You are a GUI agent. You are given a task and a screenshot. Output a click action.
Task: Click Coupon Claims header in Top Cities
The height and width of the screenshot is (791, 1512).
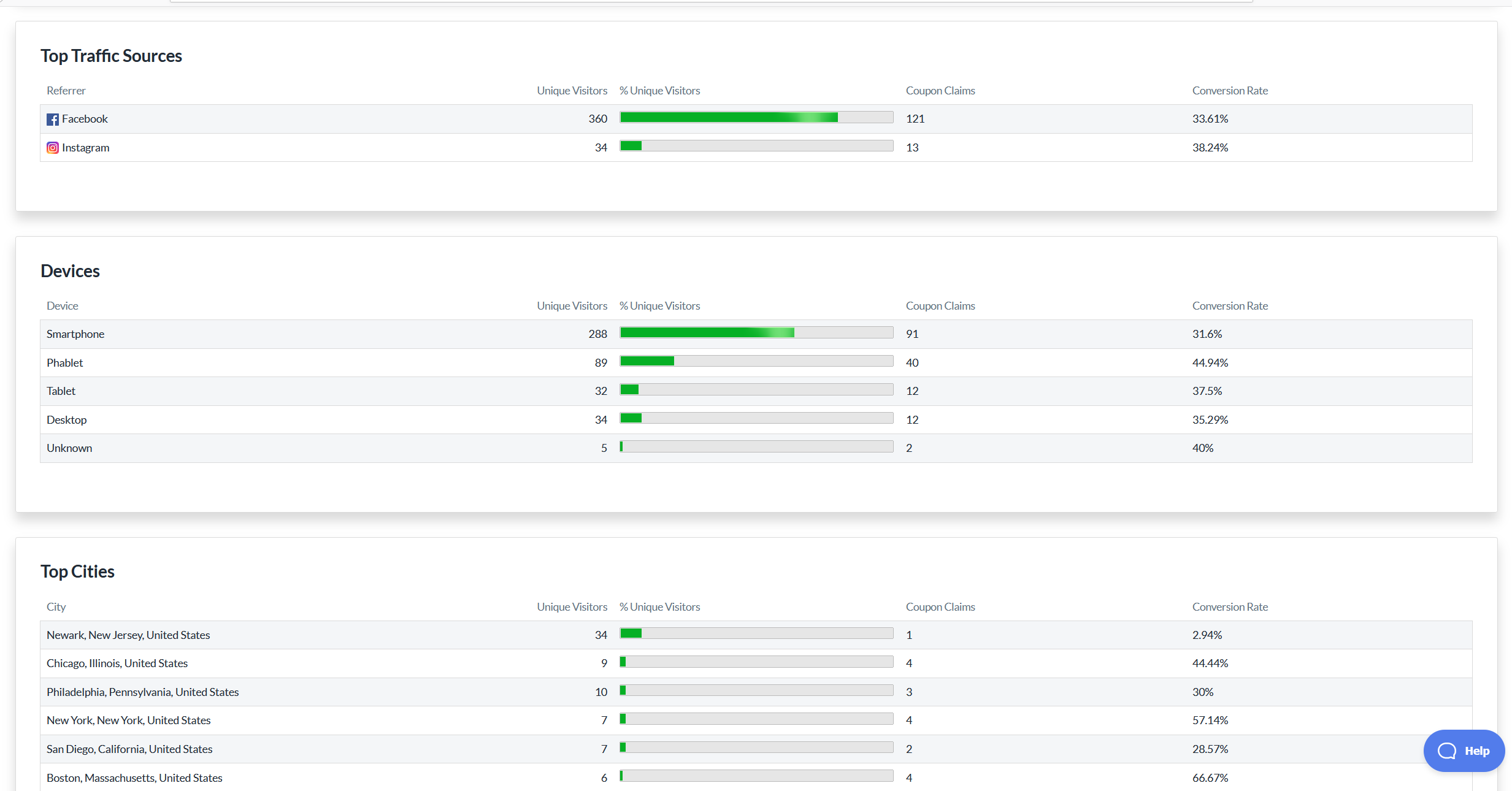[x=940, y=607]
